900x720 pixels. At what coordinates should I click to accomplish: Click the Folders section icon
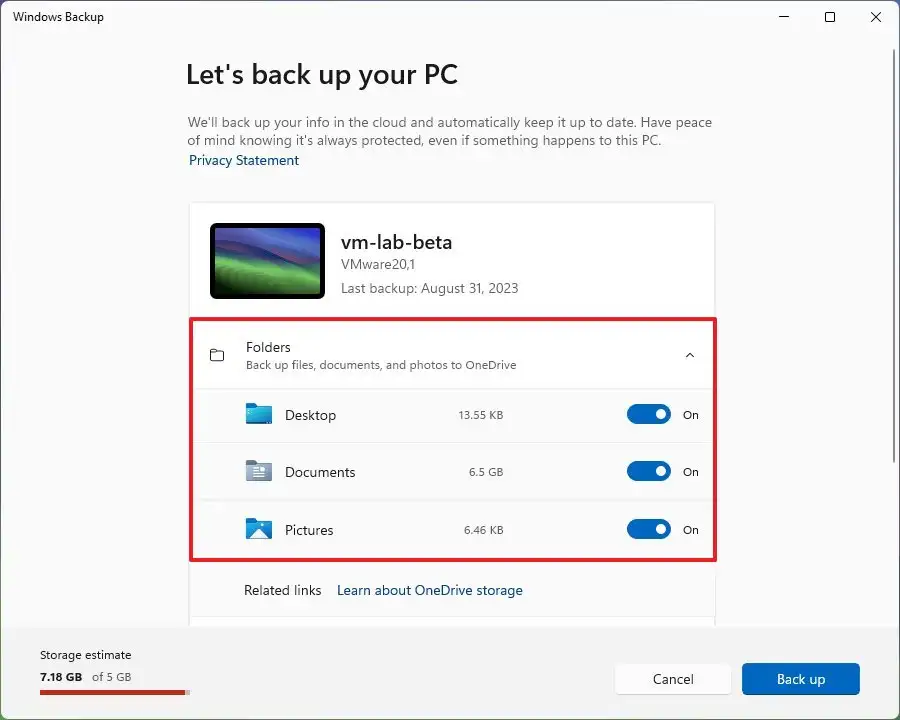[x=217, y=354]
